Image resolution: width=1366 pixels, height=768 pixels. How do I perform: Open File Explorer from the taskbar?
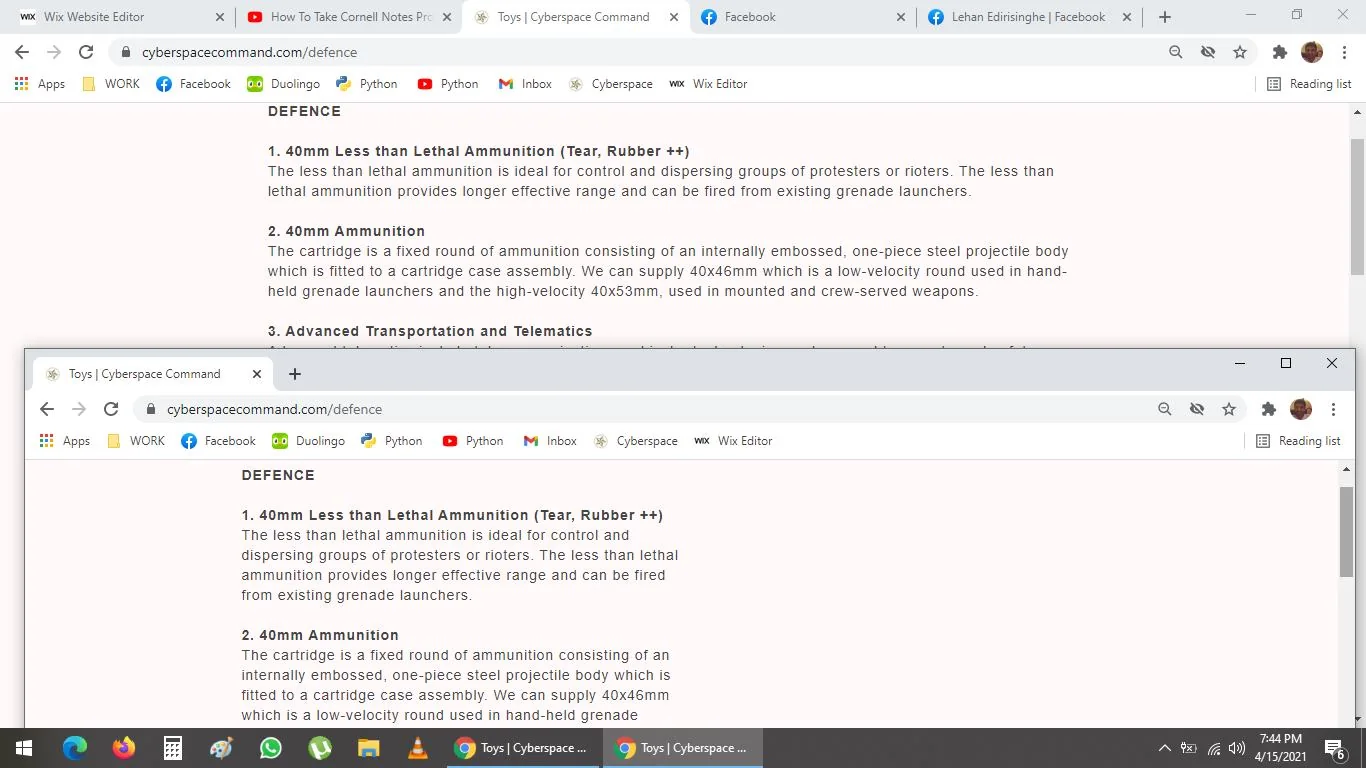click(369, 748)
